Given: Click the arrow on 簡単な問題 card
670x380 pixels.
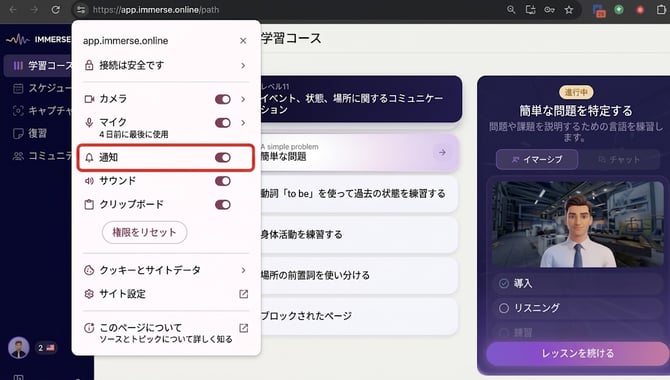Looking at the screenshot, I should coord(442,153).
